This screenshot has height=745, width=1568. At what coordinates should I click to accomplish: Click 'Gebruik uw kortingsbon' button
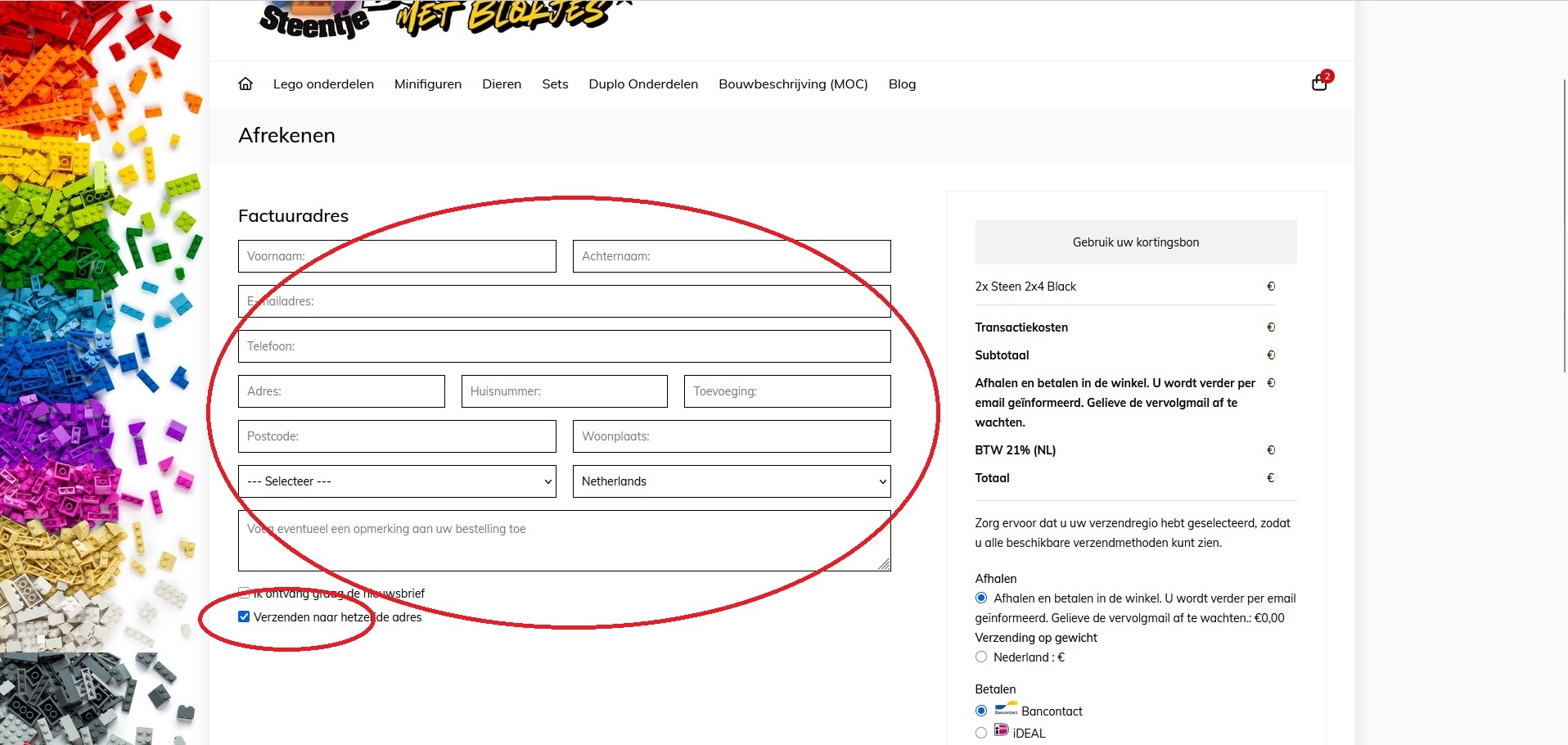coord(1135,242)
